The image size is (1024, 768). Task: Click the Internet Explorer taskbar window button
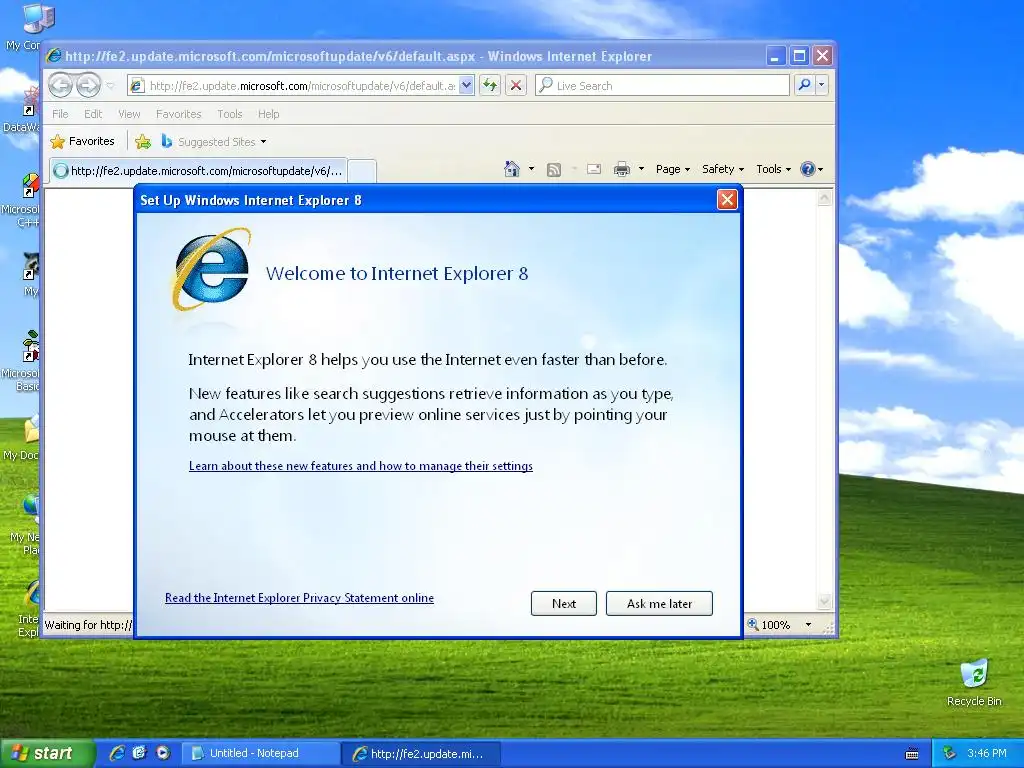point(421,753)
